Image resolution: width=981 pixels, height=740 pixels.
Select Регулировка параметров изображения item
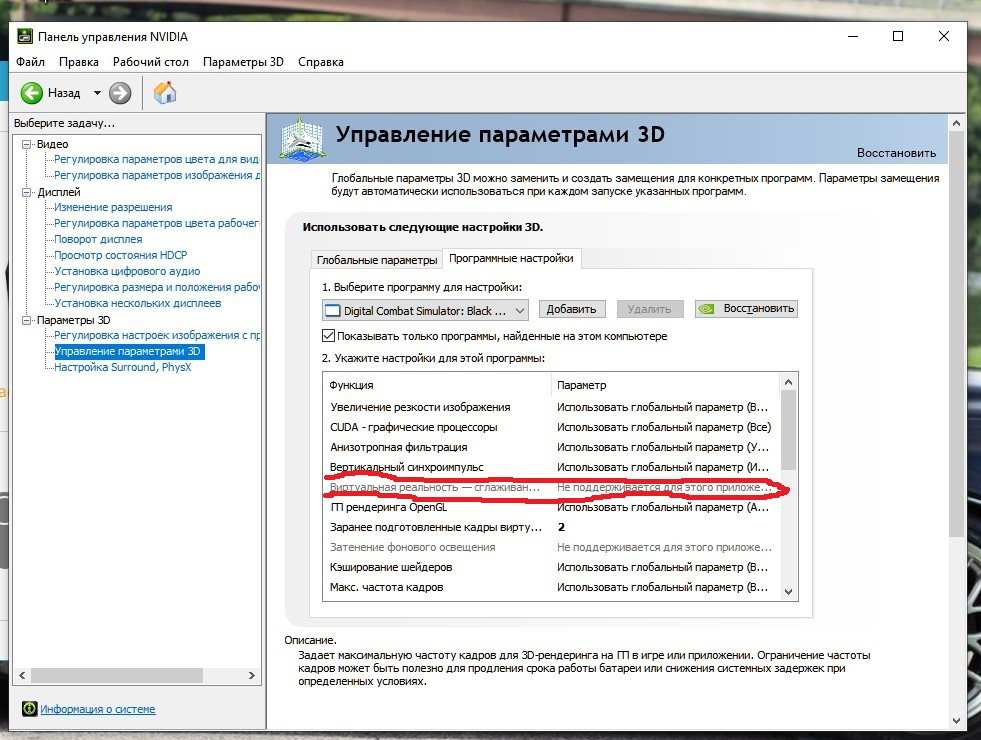[x=157, y=175]
